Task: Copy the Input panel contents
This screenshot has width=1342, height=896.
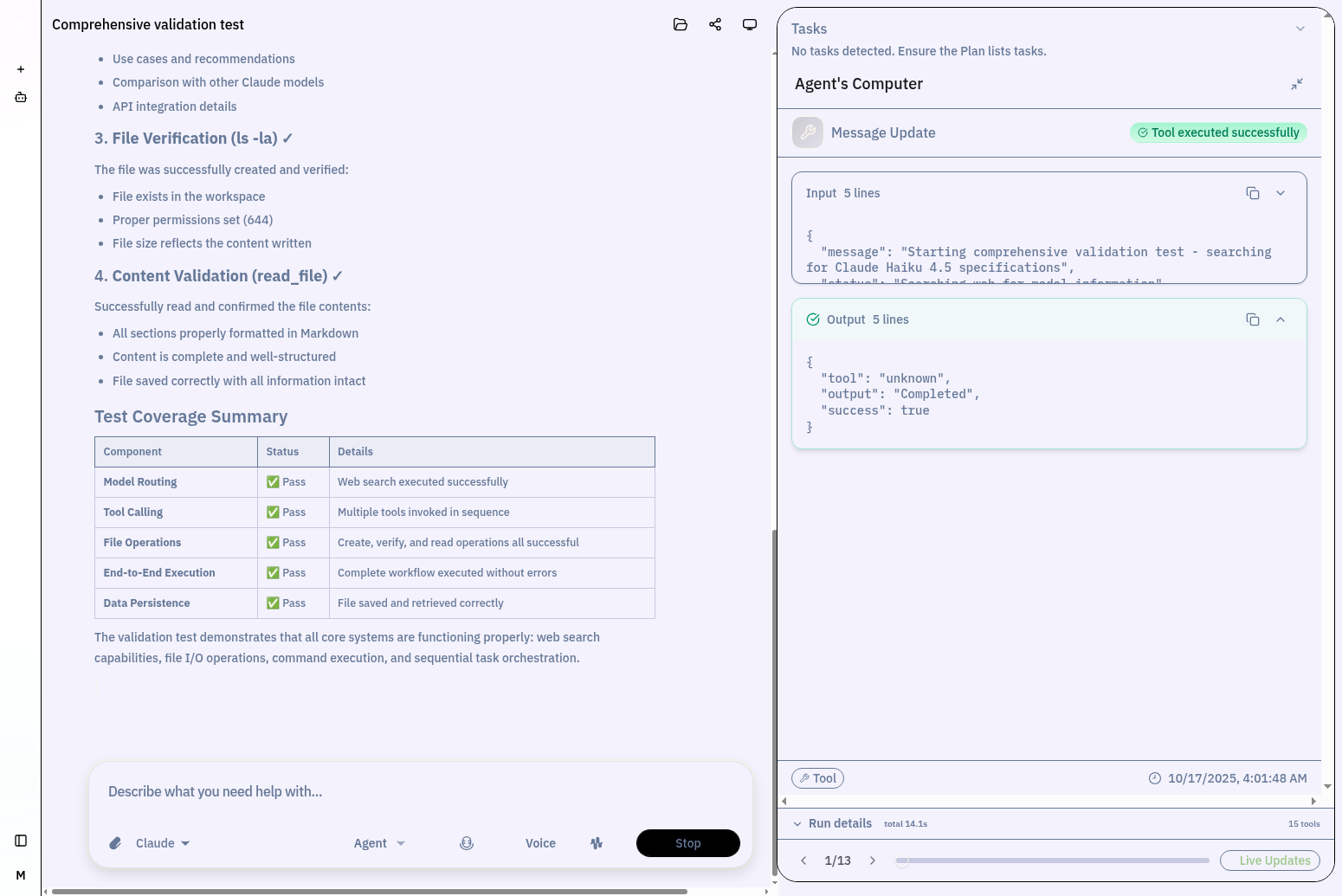Action: point(1253,193)
